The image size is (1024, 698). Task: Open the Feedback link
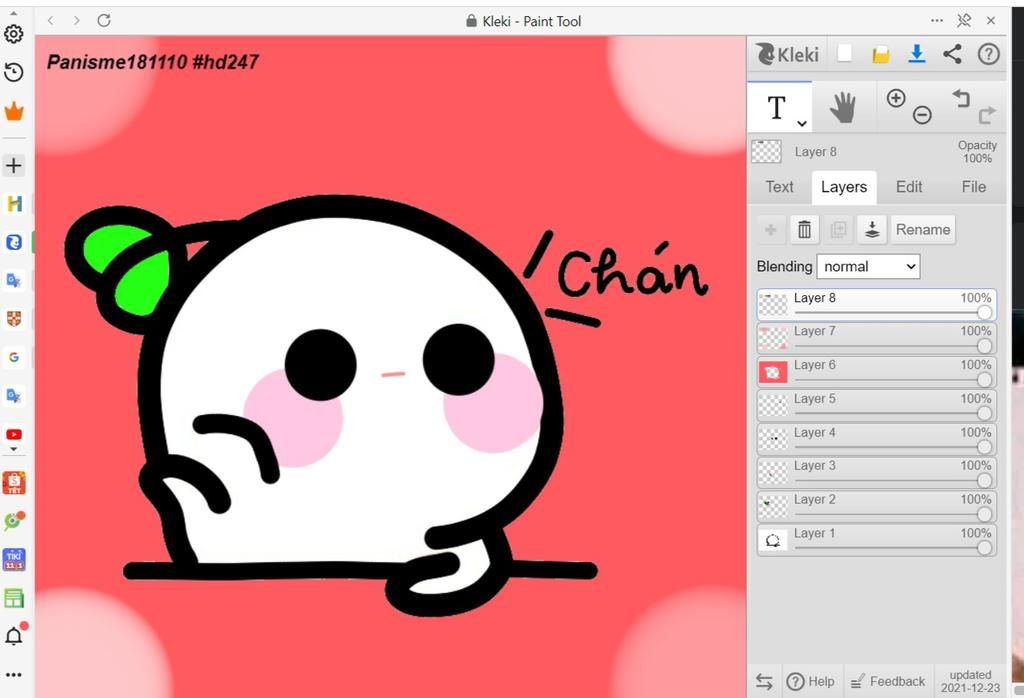[888, 682]
